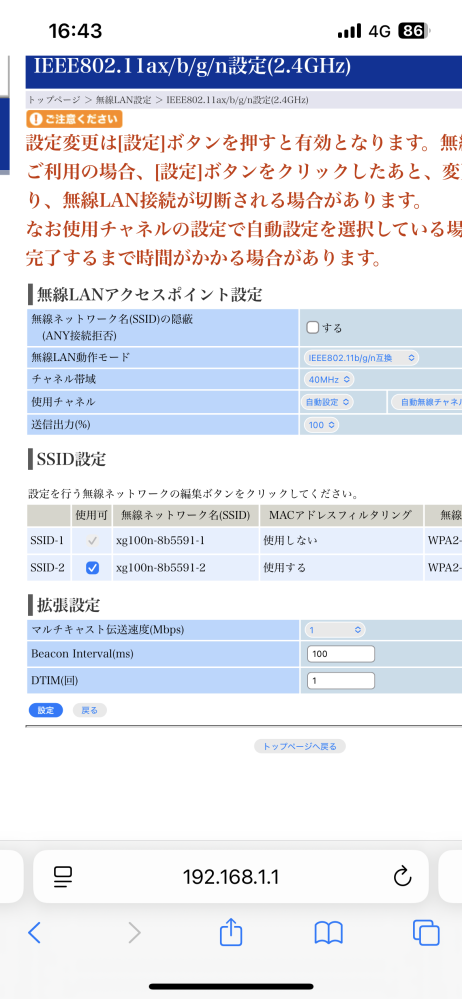Tap the Safari forward arrow
This screenshot has width=462, height=999.
coord(134,933)
